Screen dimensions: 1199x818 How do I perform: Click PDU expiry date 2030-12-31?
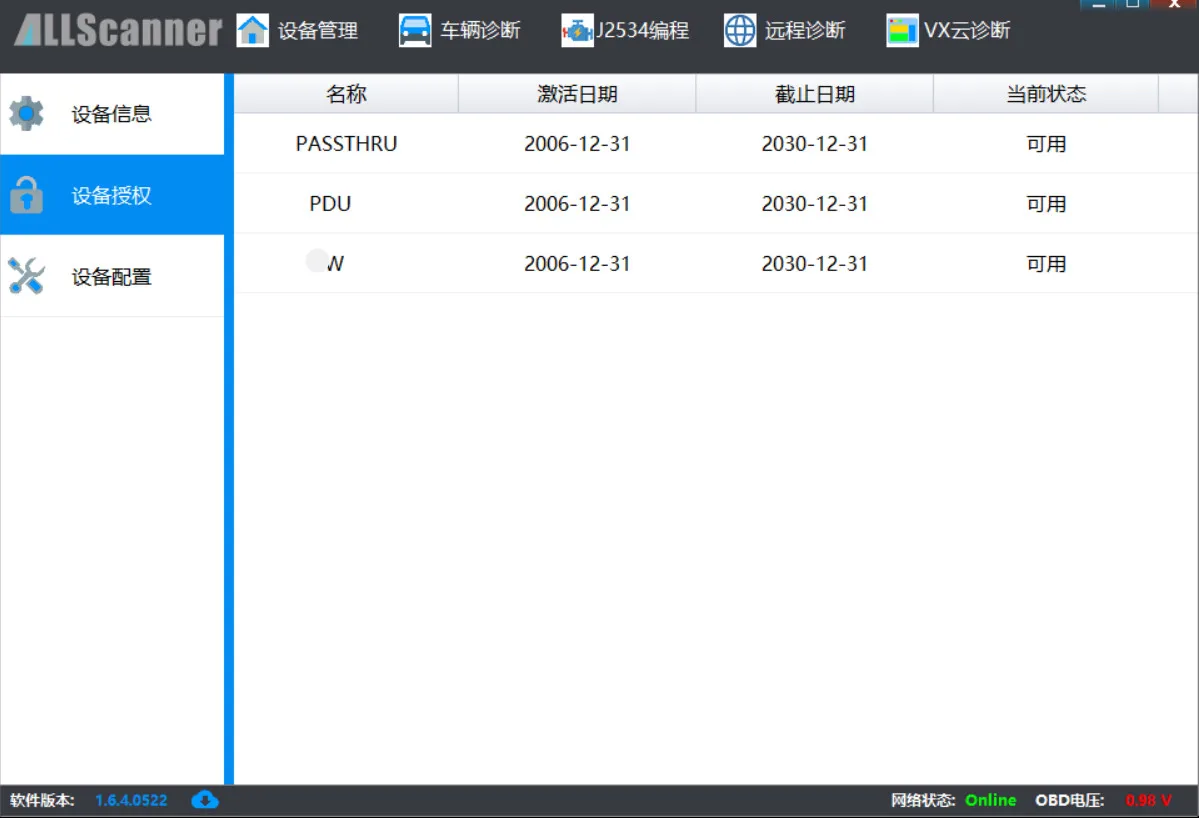point(815,203)
